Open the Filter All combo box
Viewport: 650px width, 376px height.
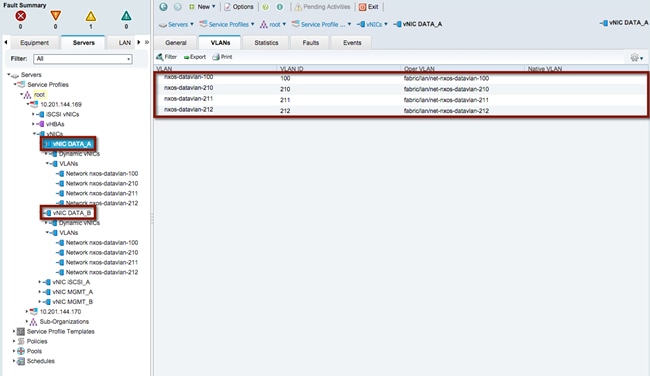(x=83, y=59)
